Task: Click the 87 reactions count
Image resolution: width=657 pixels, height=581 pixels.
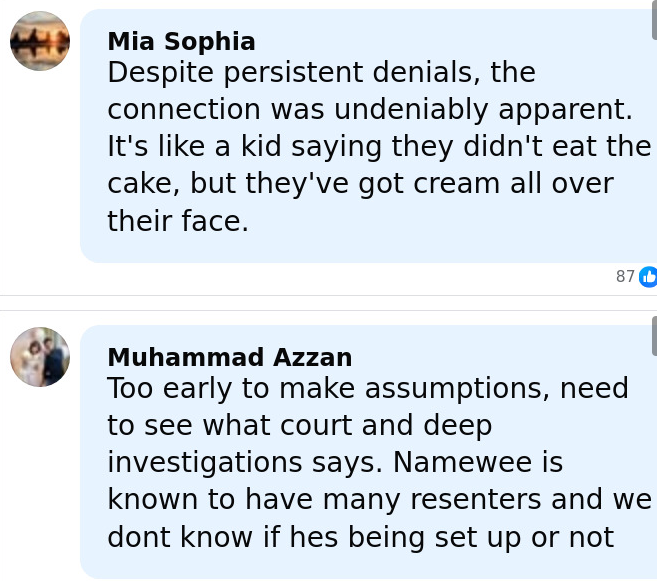Action: pyautogui.click(x=625, y=277)
